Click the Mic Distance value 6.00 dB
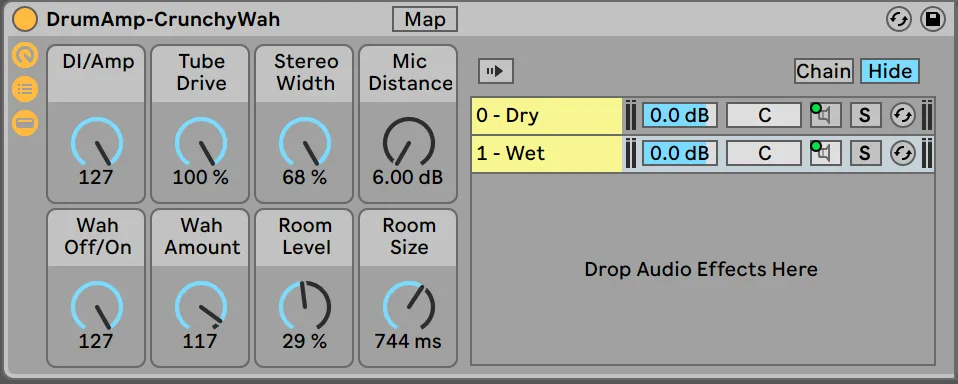Screen dimensions: 958x384 (x=408, y=178)
